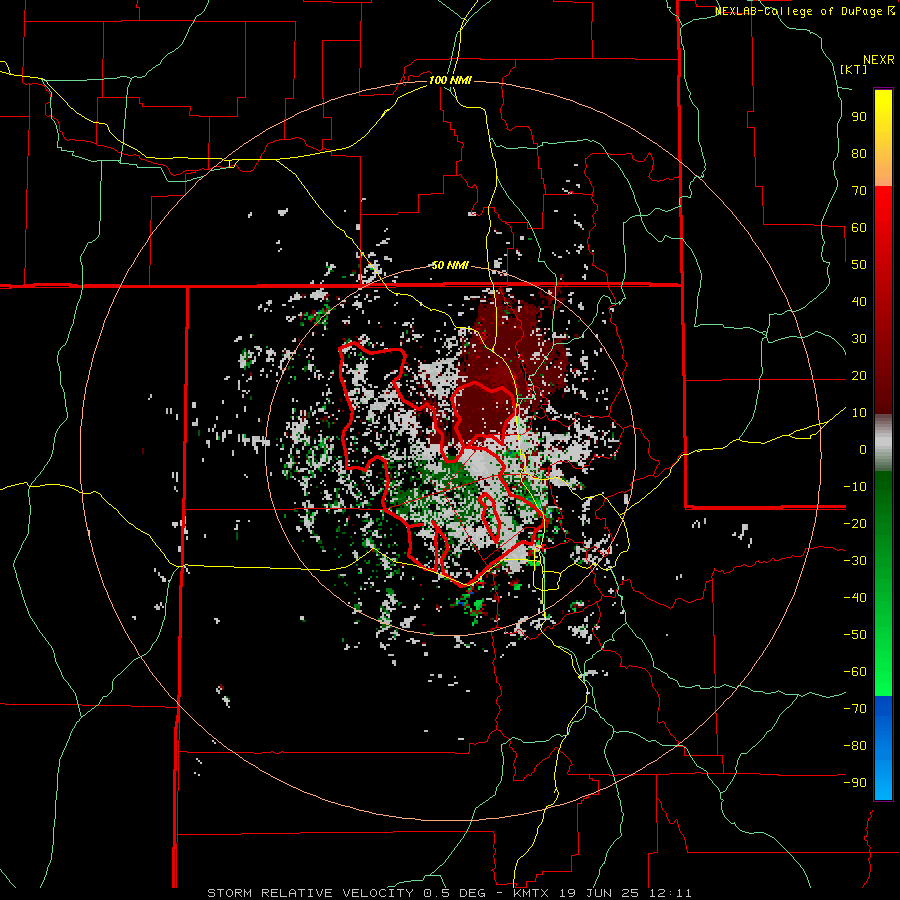Viewport: 900px width, 900px height.
Task: Click the 20 value on the velocity scale
Action: tap(859, 375)
